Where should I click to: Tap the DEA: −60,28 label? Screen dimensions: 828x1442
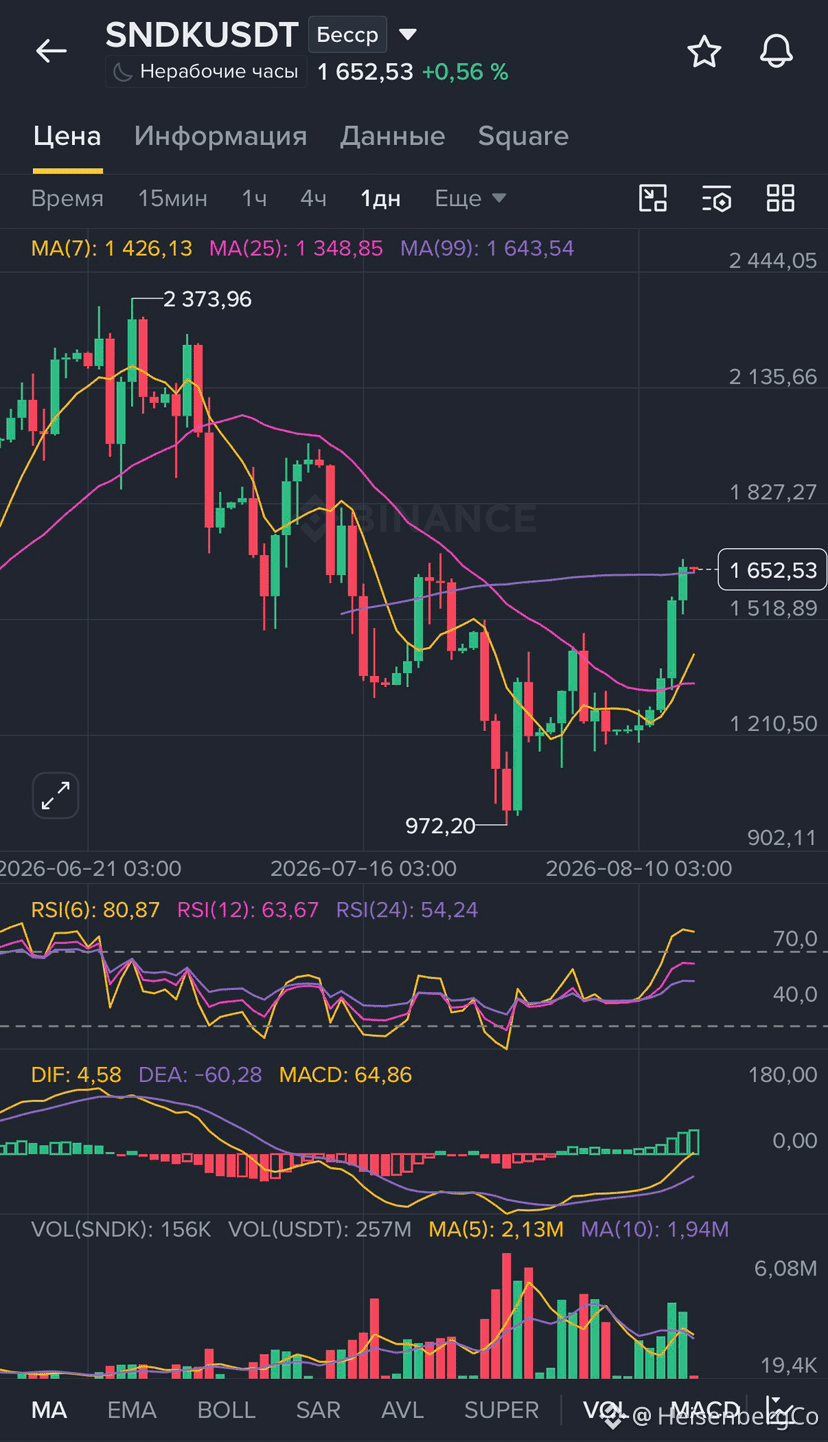click(200, 1074)
